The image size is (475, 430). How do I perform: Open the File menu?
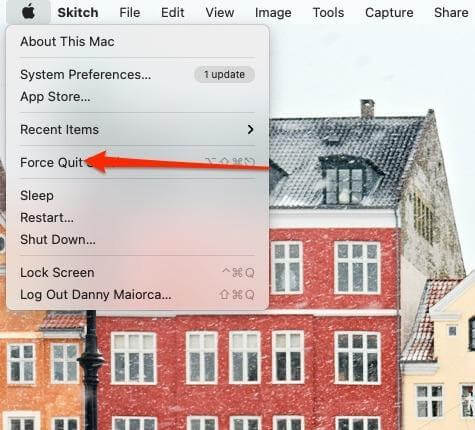[x=130, y=13]
